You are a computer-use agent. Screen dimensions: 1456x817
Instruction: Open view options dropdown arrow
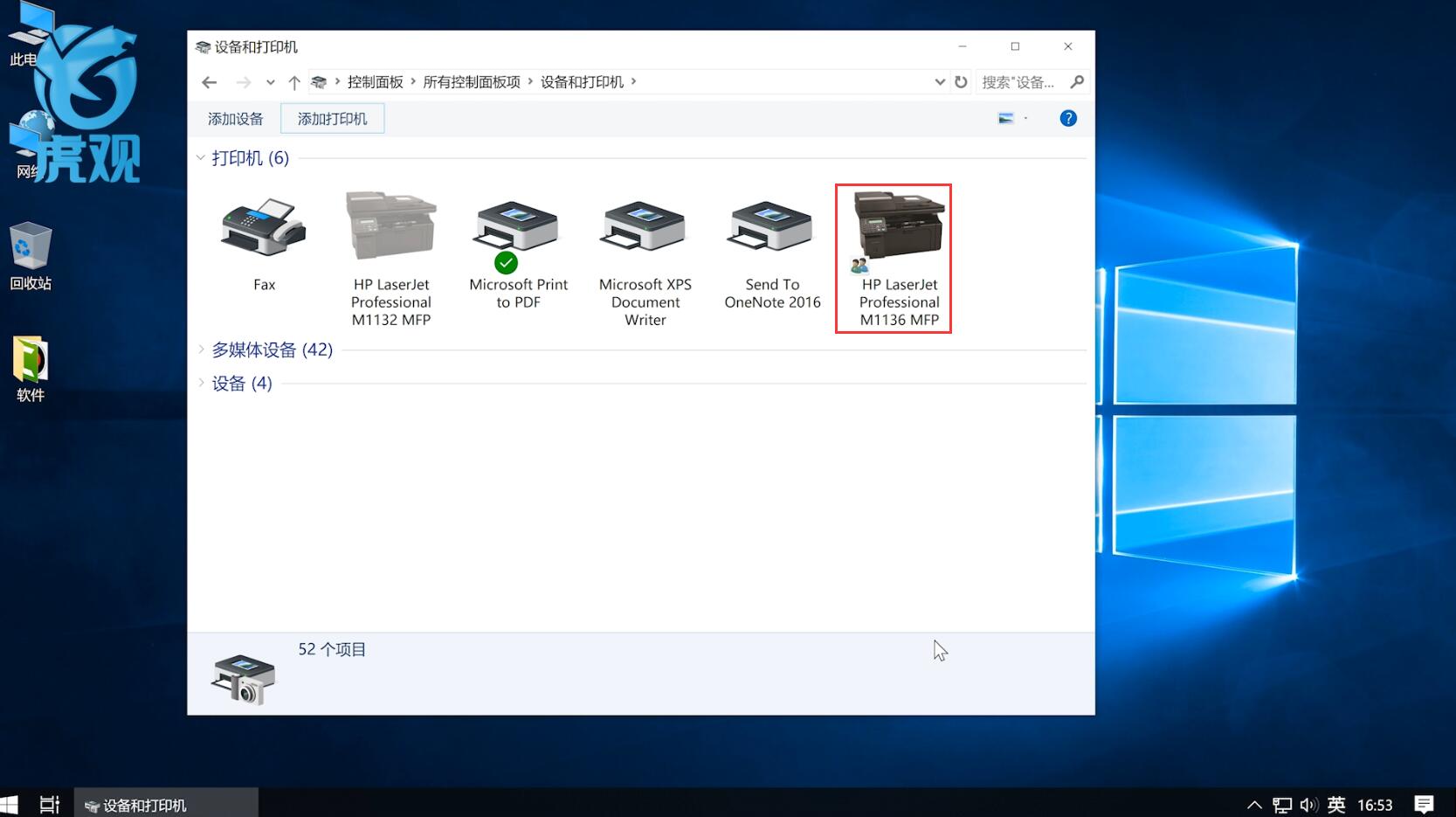(x=1026, y=118)
